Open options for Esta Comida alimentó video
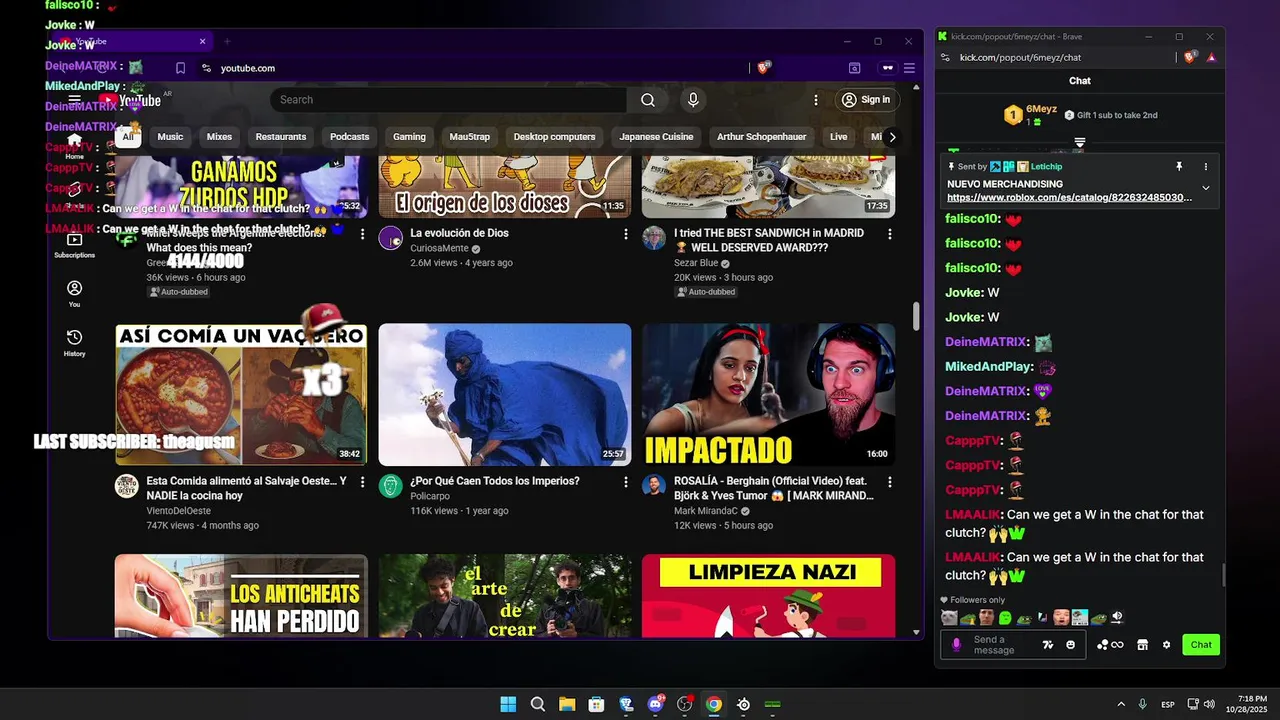Viewport: 1280px width, 720px height. tap(362, 482)
